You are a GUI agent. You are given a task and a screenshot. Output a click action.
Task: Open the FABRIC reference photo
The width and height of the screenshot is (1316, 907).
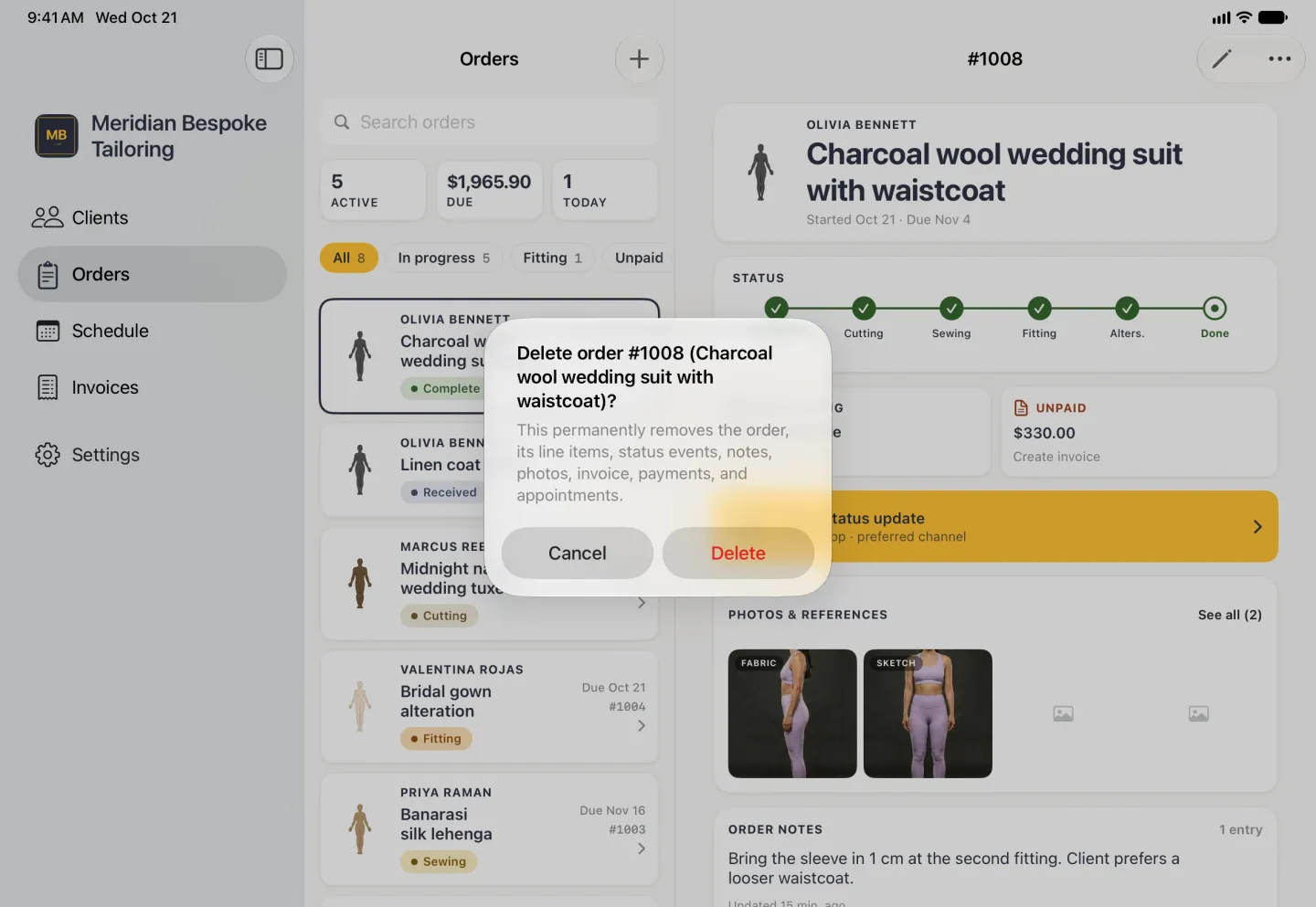[x=792, y=713]
